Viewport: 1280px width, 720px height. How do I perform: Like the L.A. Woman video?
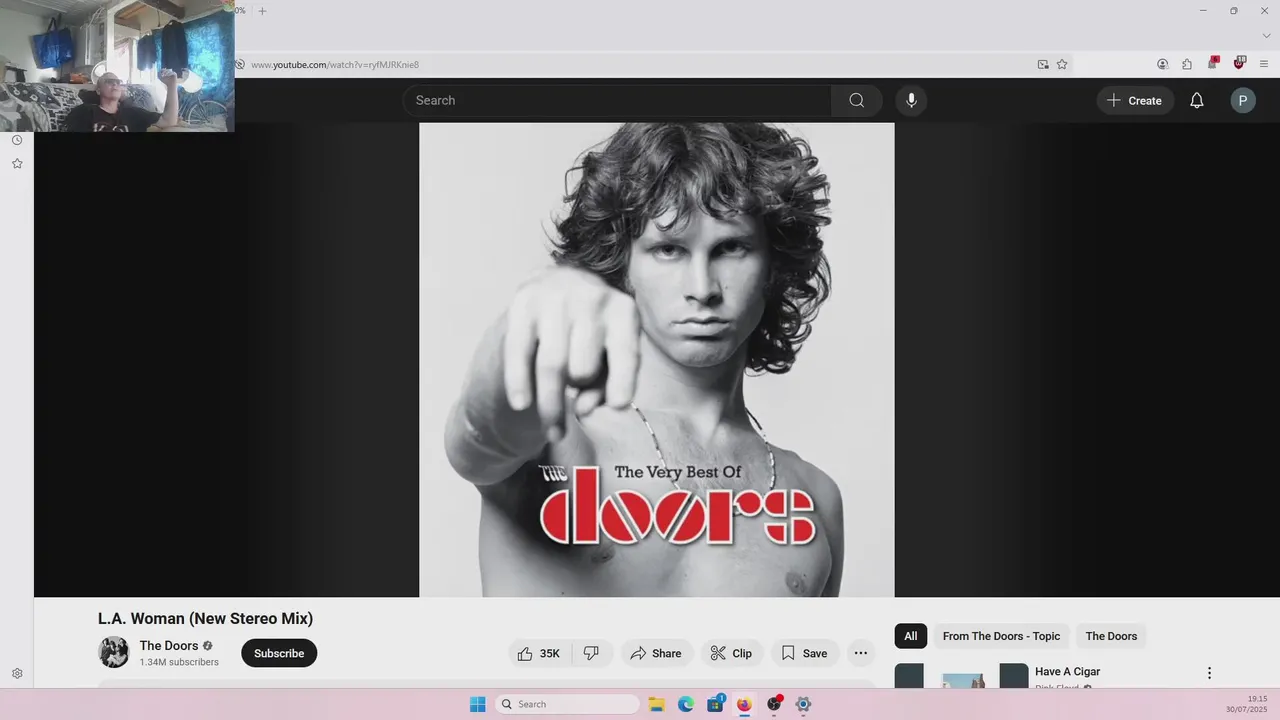click(x=540, y=653)
